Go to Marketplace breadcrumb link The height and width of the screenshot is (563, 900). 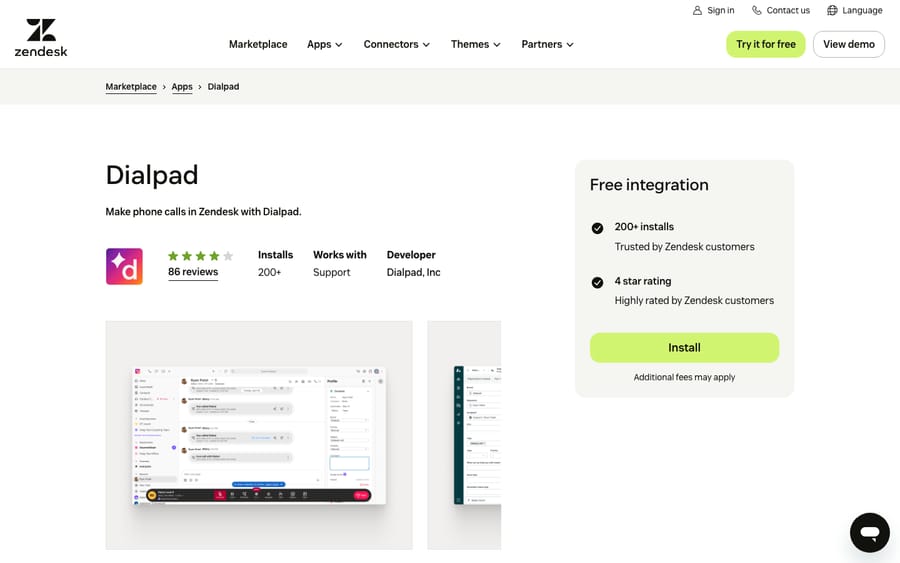point(131,87)
